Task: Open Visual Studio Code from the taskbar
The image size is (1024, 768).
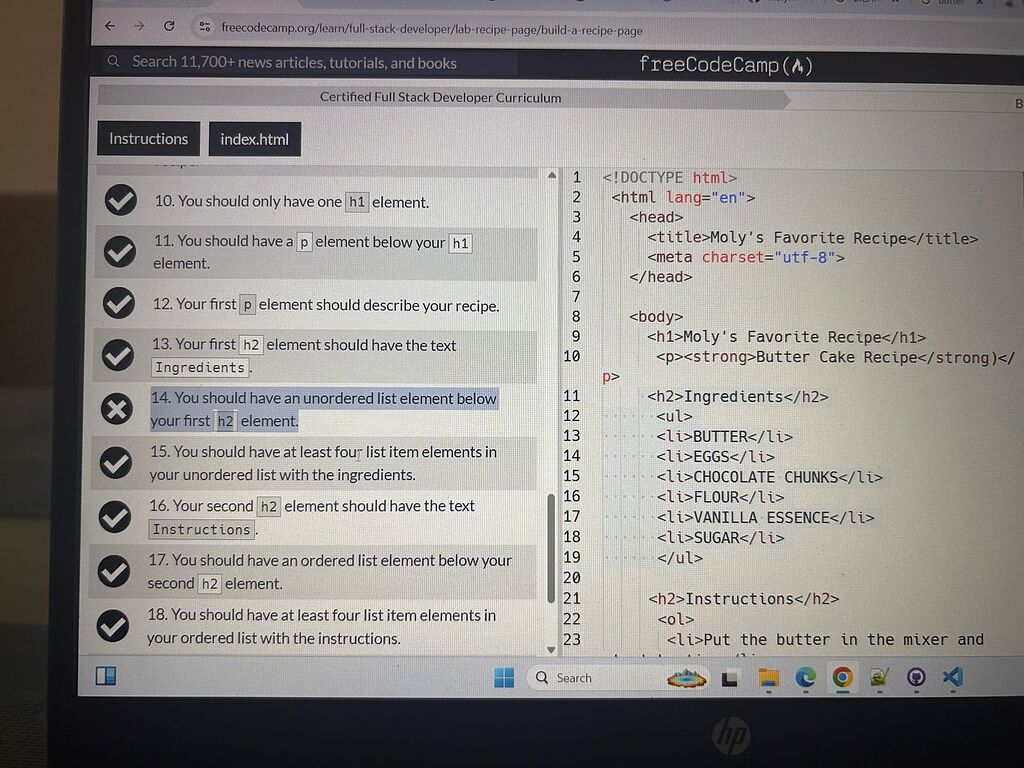Action: [951, 677]
